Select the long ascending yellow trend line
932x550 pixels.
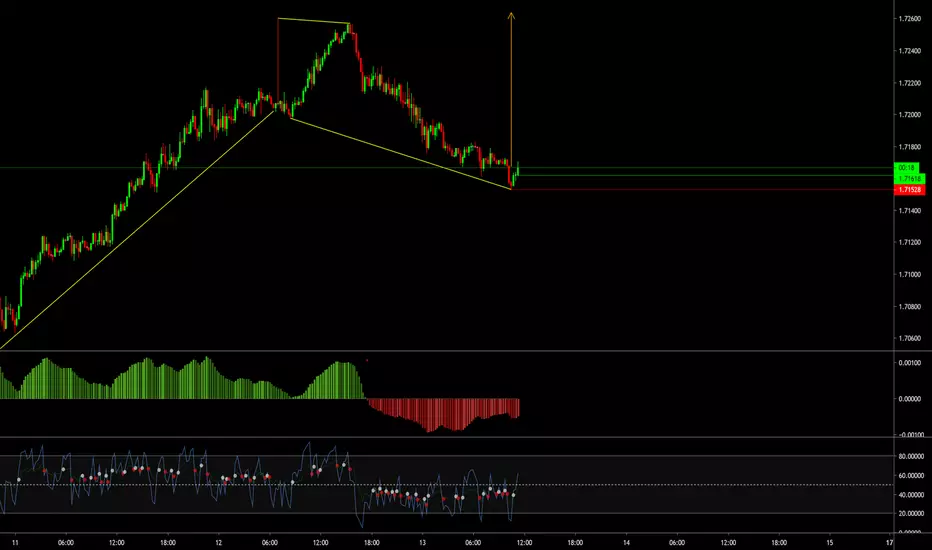[x=137, y=230]
